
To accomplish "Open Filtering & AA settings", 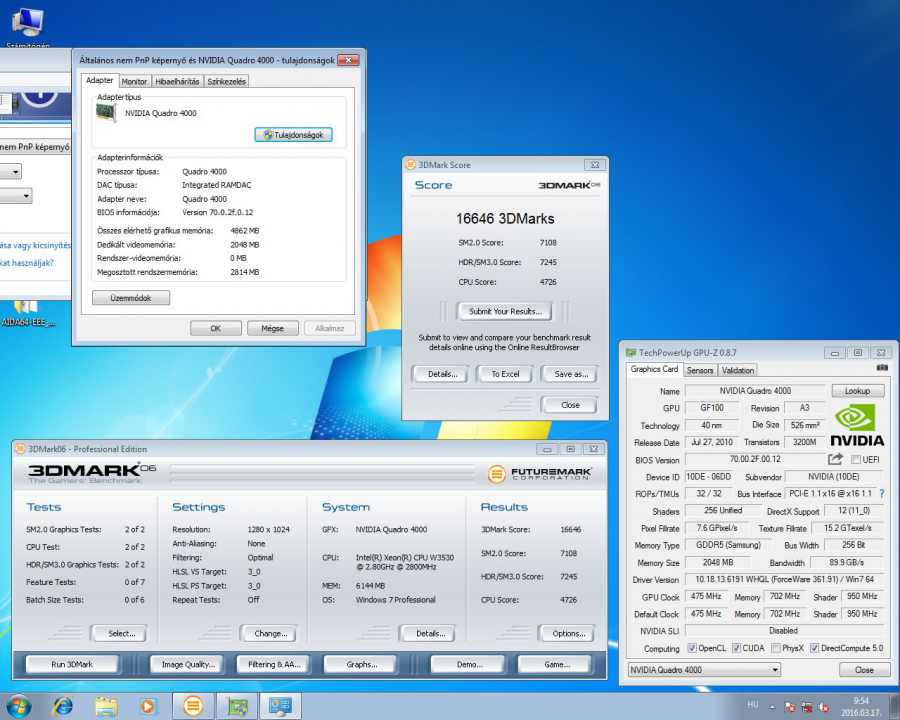I will click(274, 664).
